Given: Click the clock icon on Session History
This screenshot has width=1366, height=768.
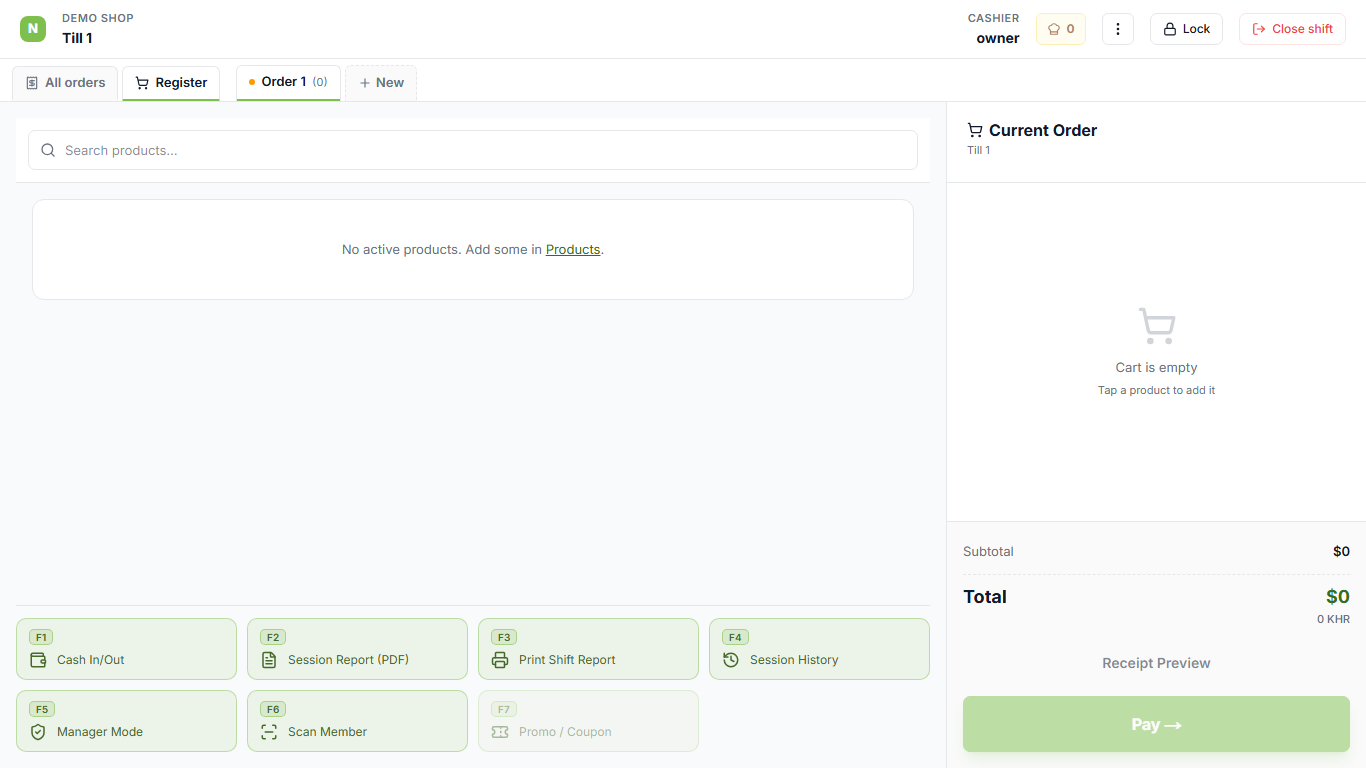Looking at the screenshot, I should pyautogui.click(x=731, y=660).
